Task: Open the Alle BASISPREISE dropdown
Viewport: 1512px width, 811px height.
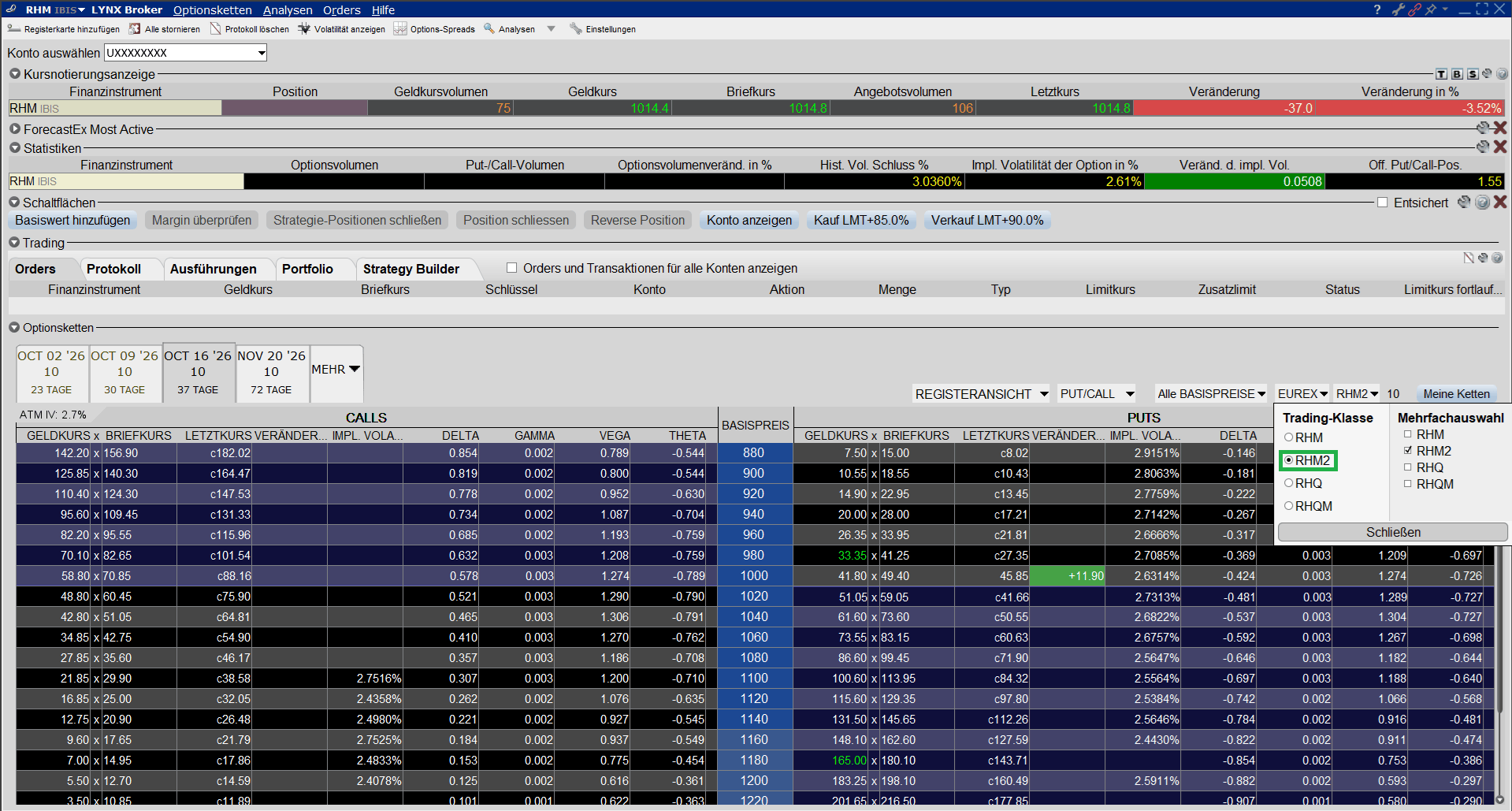Action: [1211, 393]
